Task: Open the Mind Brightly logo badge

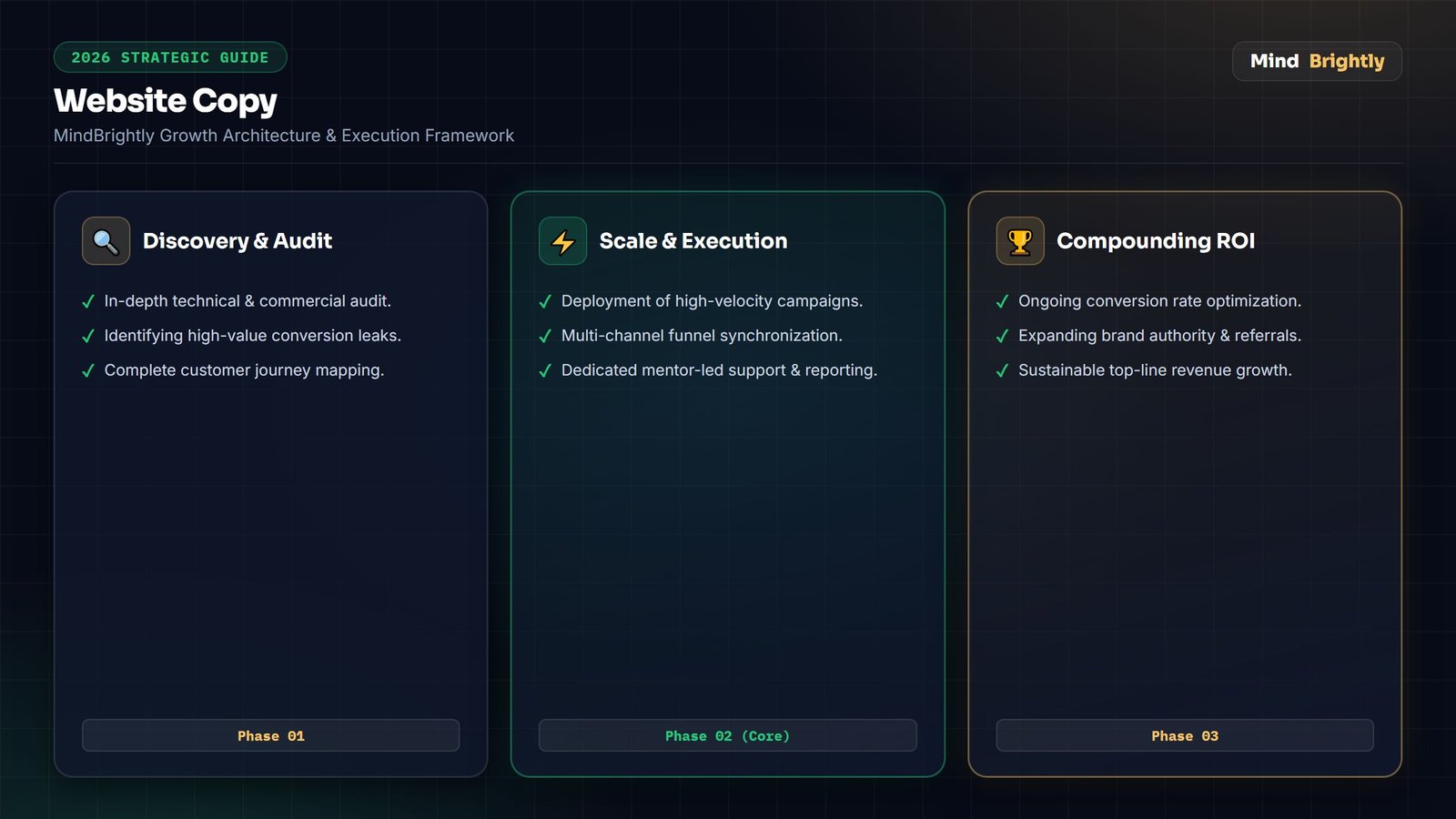Action: tap(1317, 61)
